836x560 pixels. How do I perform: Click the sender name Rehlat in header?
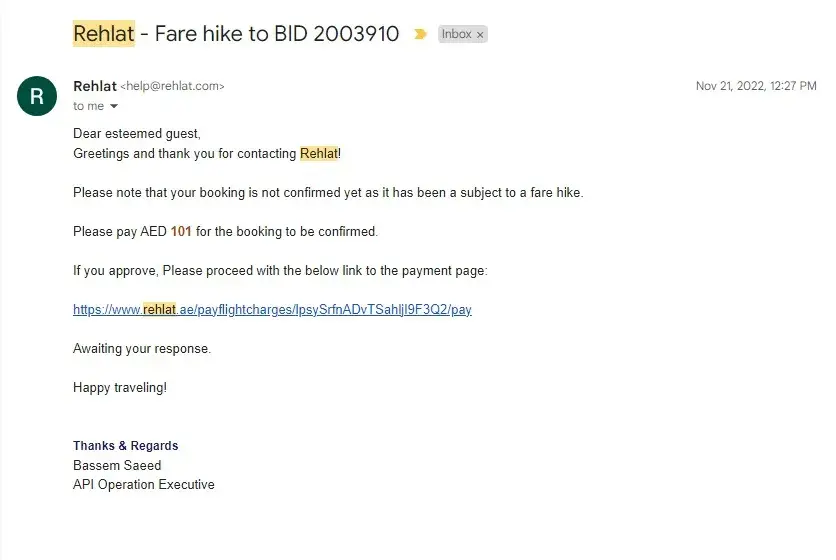(95, 86)
